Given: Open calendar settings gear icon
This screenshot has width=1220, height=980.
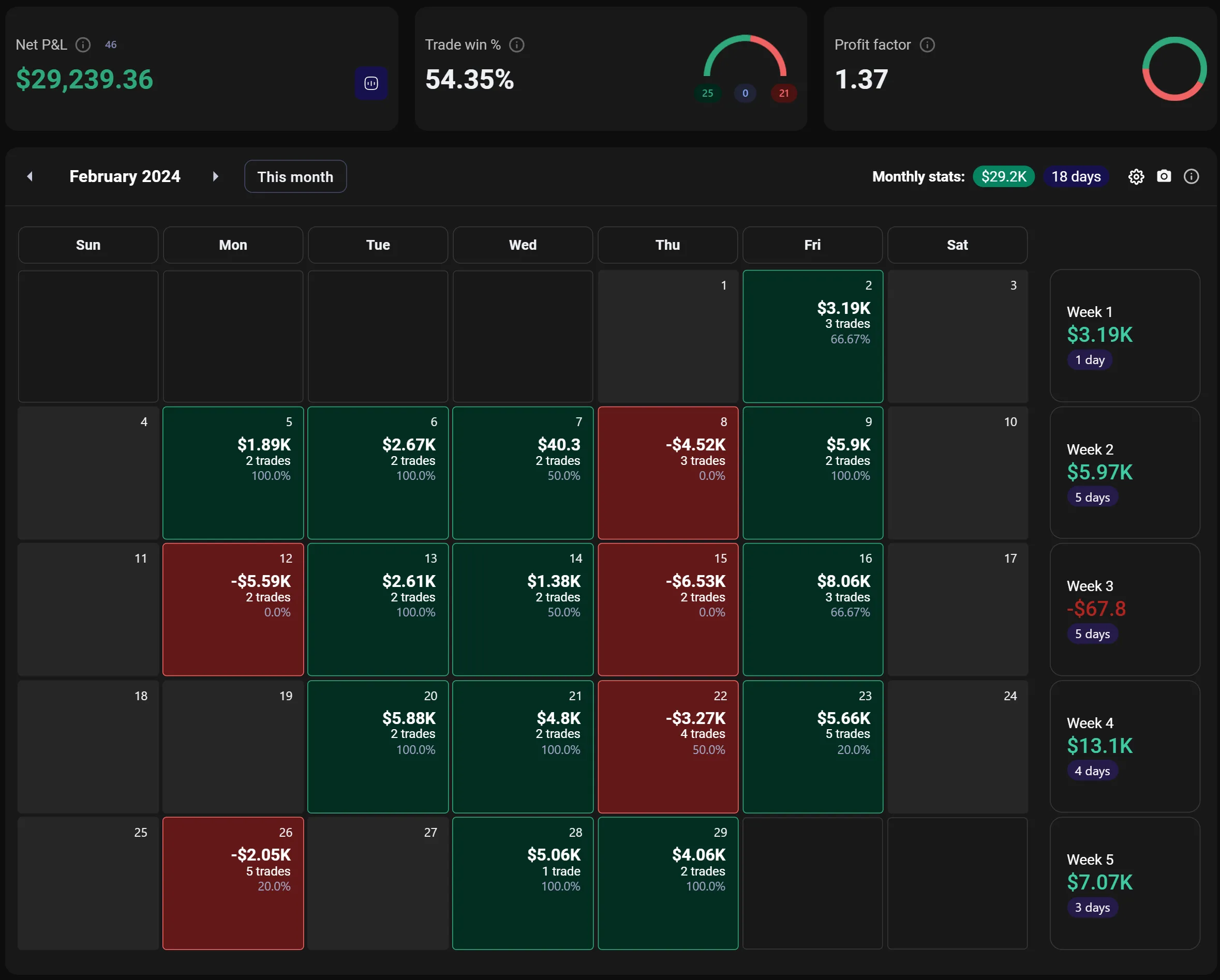Looking at the screenshot, I should point(1136,176).
